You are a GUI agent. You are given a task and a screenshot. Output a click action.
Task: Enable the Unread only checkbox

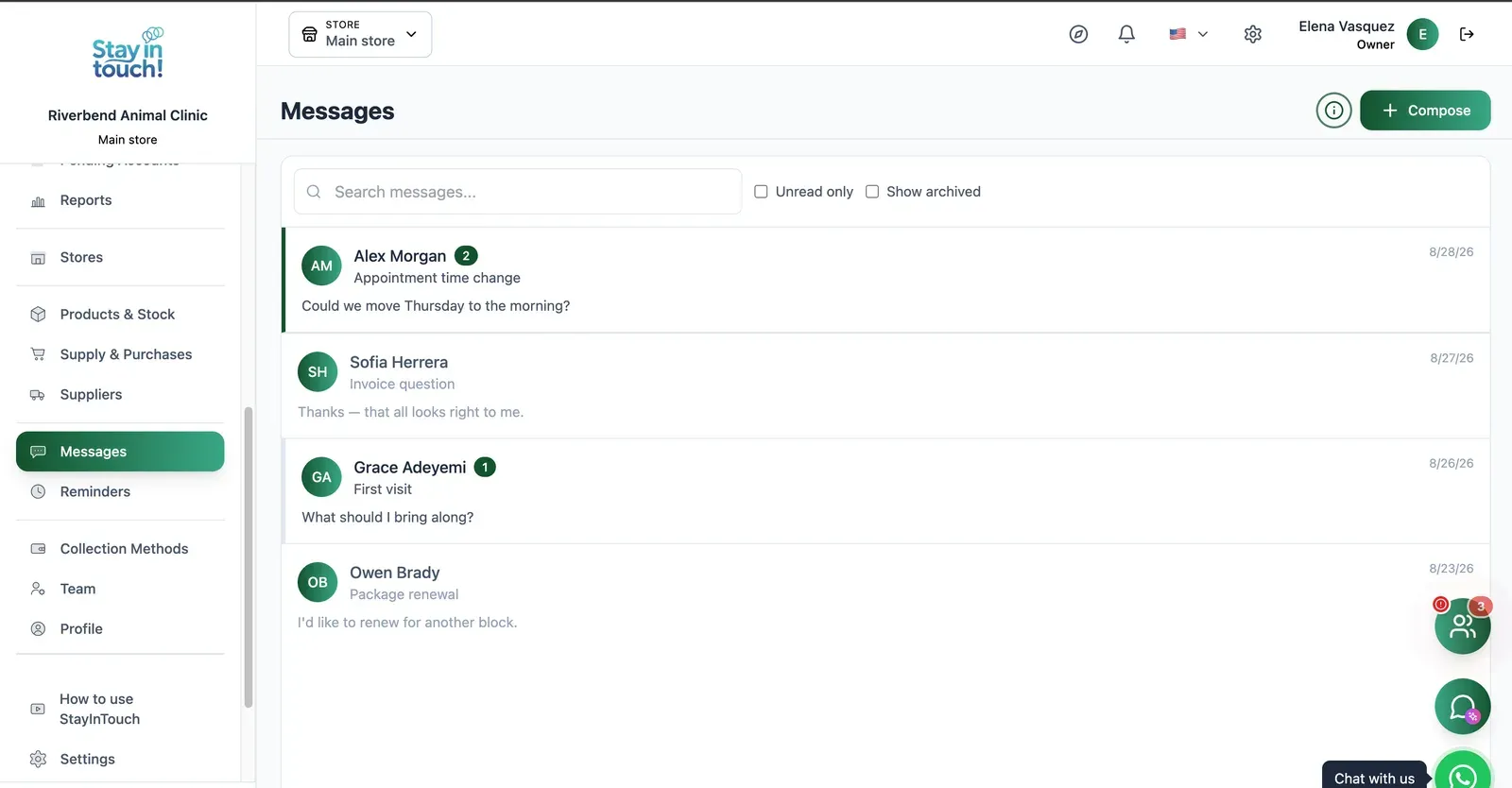point(761,192)
